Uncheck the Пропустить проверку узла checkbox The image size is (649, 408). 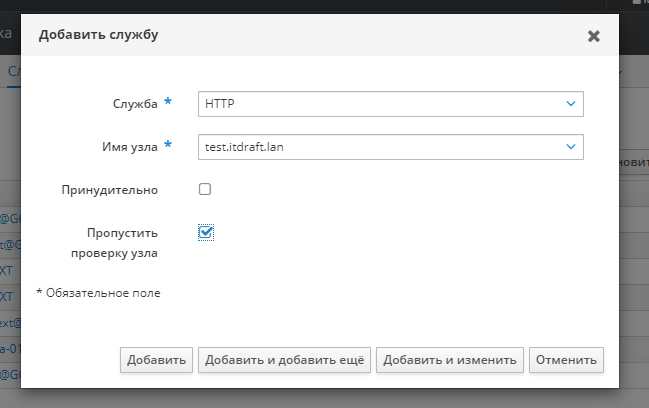point(206,232)
